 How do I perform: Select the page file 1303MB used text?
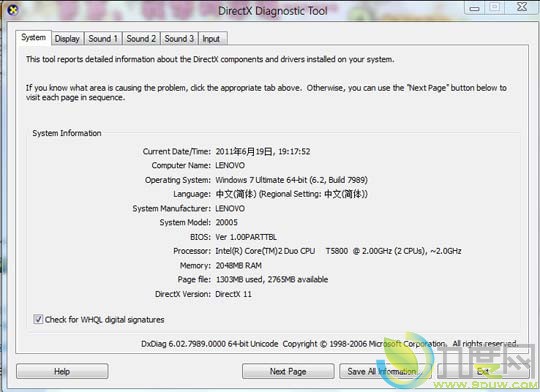point(272,280)
